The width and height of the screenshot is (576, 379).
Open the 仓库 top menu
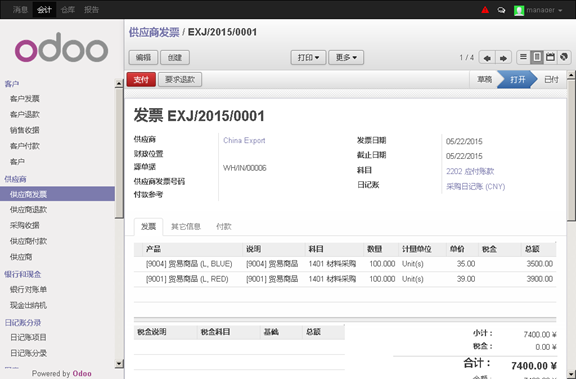(68, 10)
